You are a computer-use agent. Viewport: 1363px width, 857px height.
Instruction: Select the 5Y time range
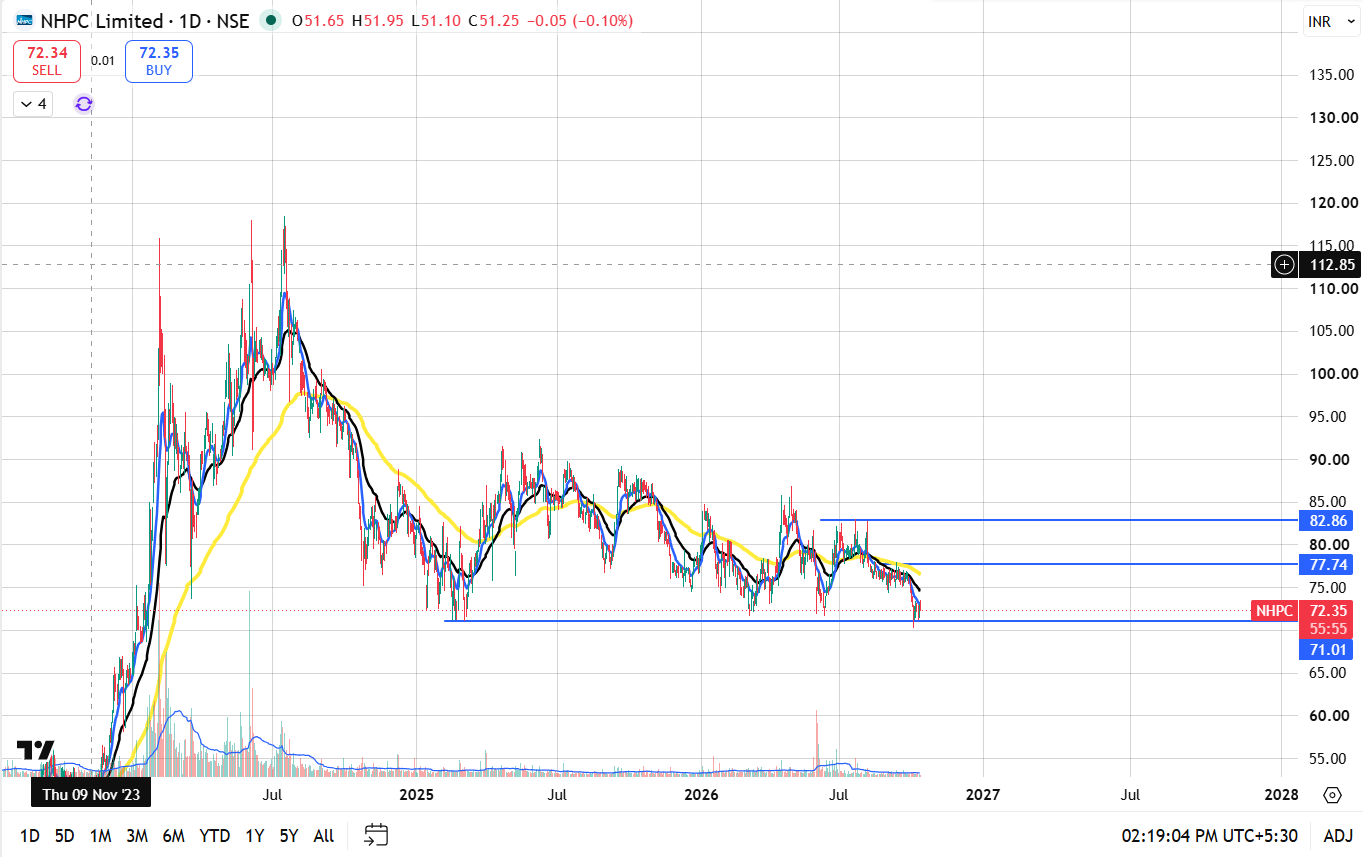[x=289, y=836]
